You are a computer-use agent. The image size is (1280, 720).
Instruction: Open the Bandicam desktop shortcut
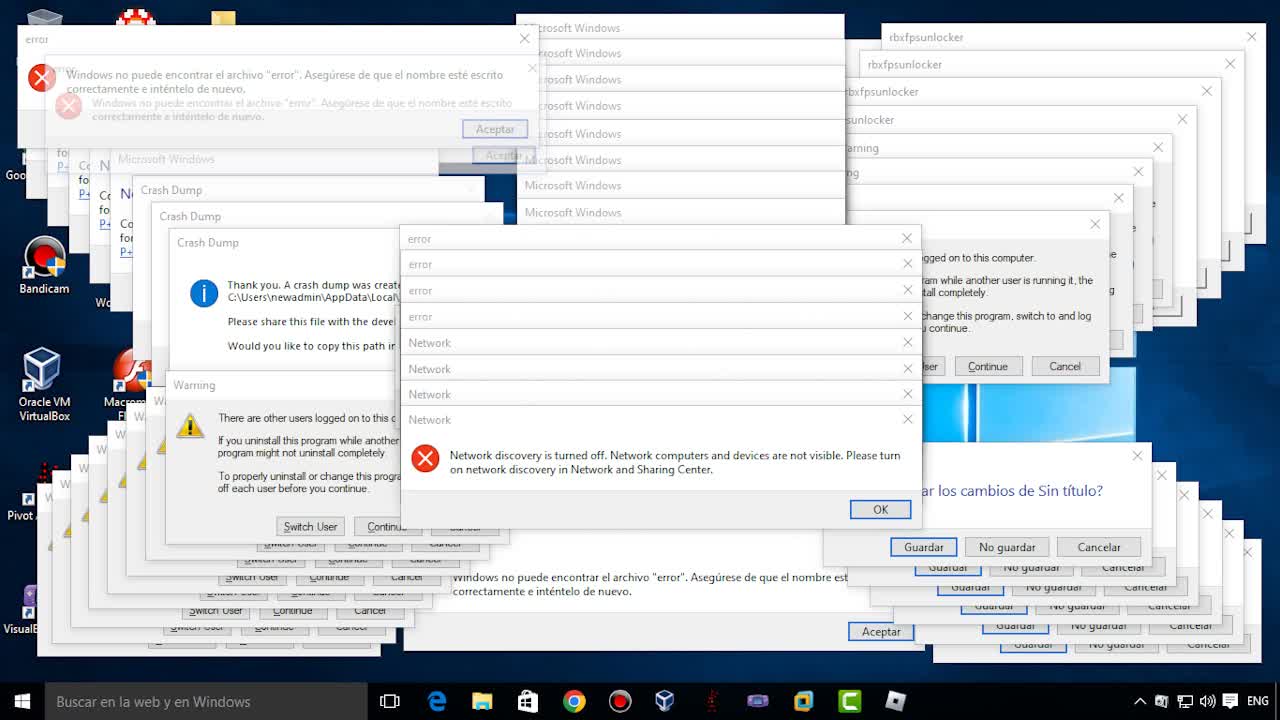pos(45,265)
